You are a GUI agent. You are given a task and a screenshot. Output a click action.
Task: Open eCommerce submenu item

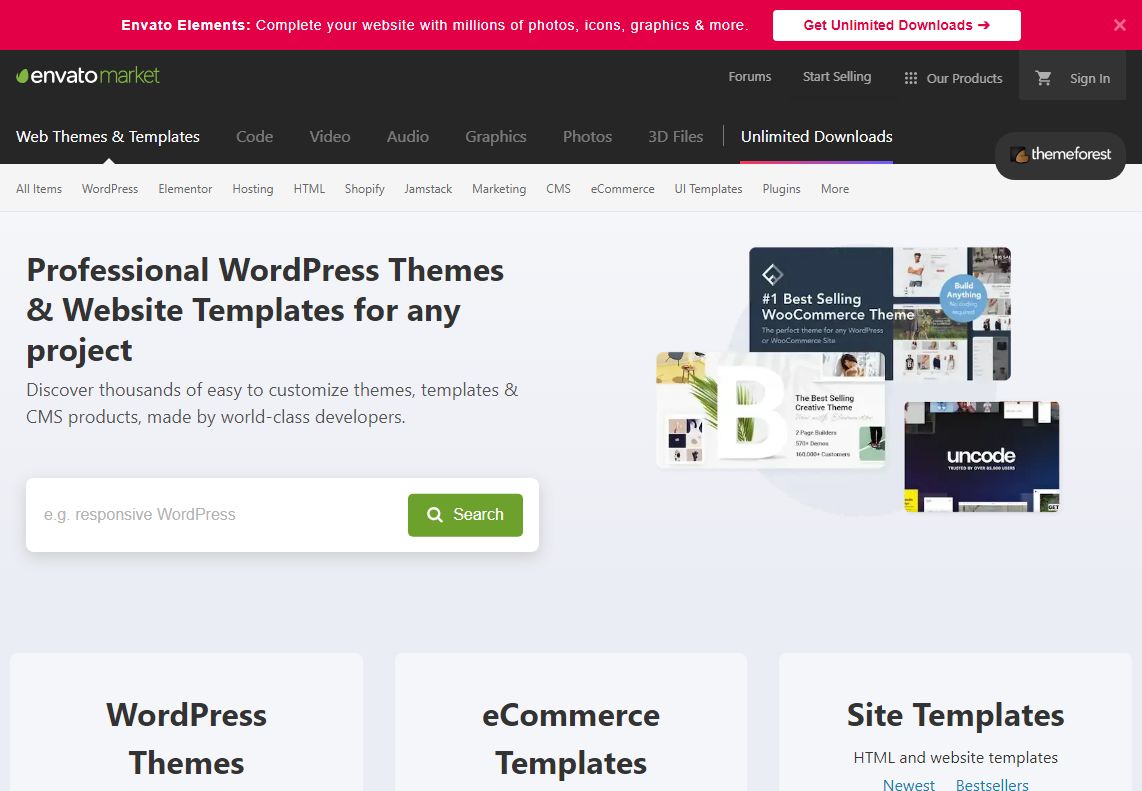tap(623, 189)
